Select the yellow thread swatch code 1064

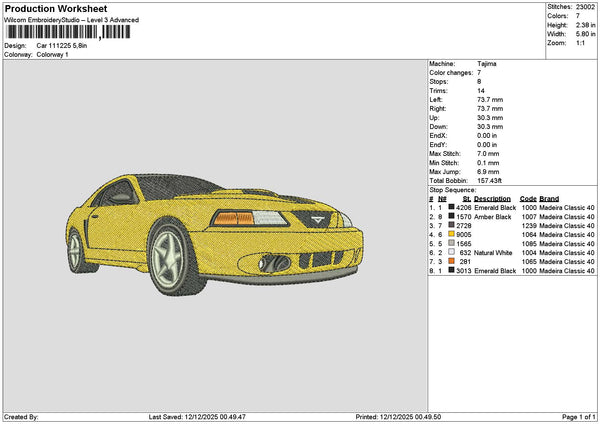pos(451,234)
